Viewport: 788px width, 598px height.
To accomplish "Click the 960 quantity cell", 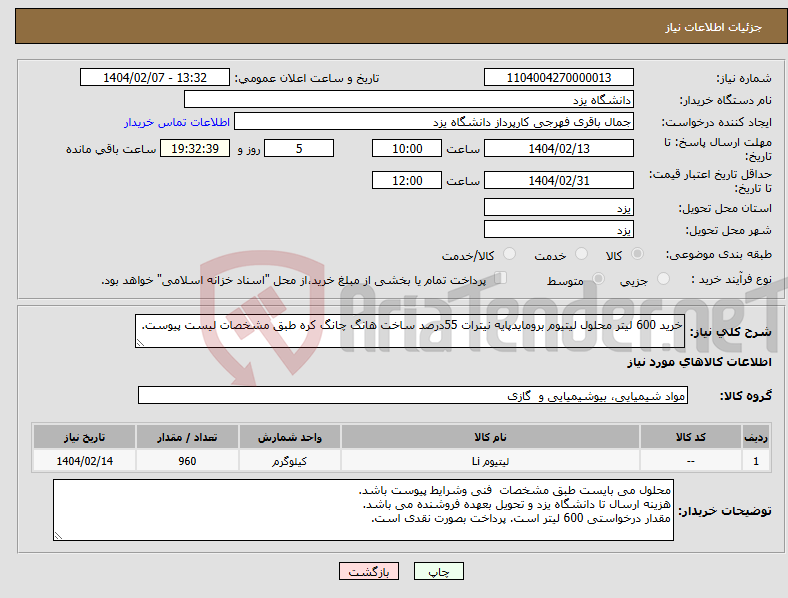I will pos(187,461).
